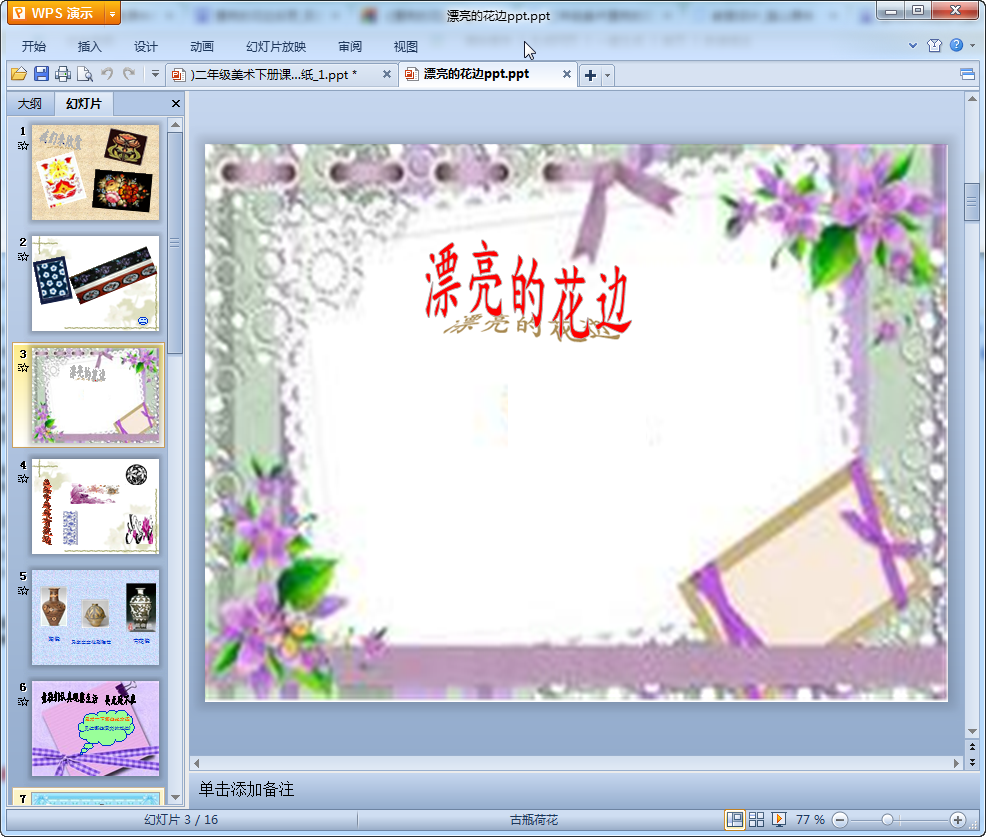Switch to the 二年级美术下册课 document tab

pos(274,74)
